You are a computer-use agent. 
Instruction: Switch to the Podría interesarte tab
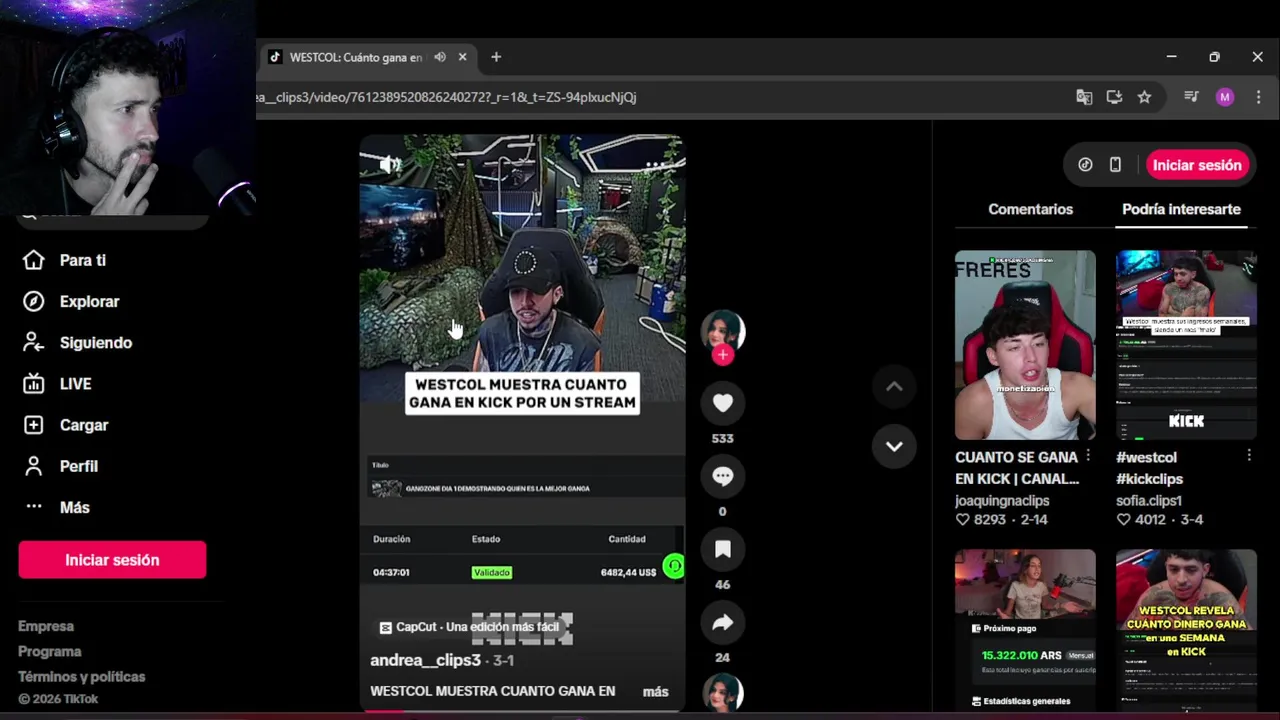point(1181,209)
